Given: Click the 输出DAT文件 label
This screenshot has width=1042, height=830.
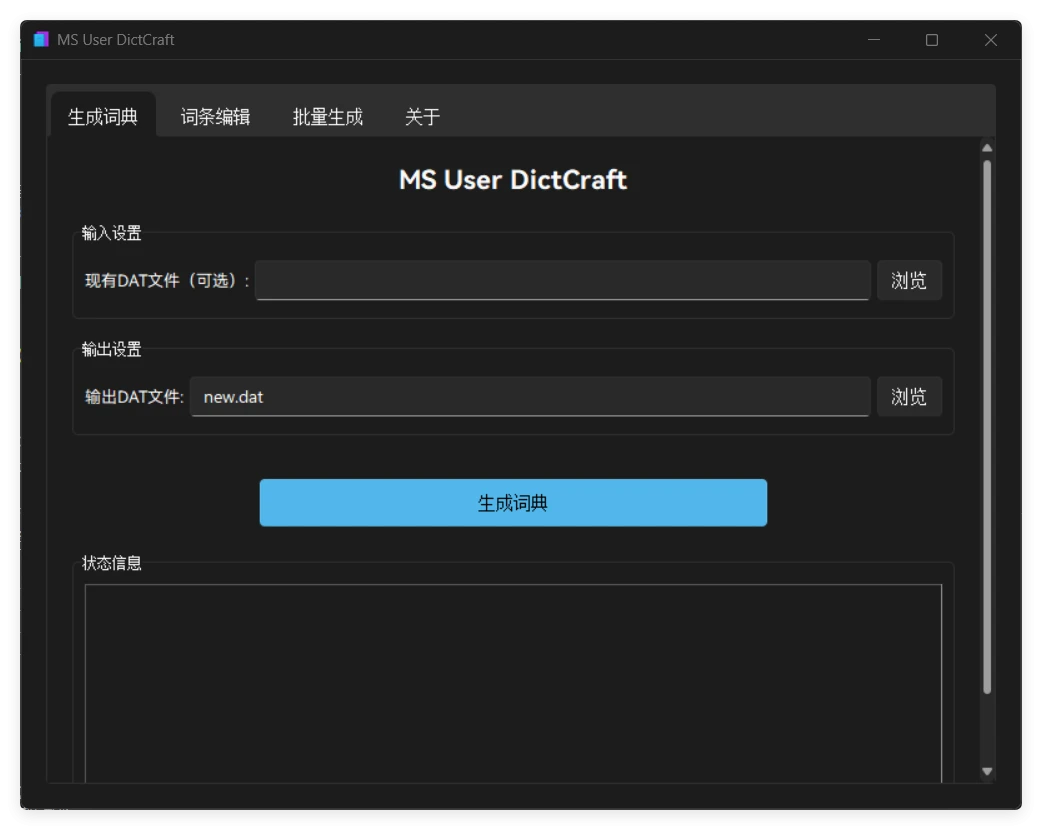Looking at the screenshot, I should 134,397.
